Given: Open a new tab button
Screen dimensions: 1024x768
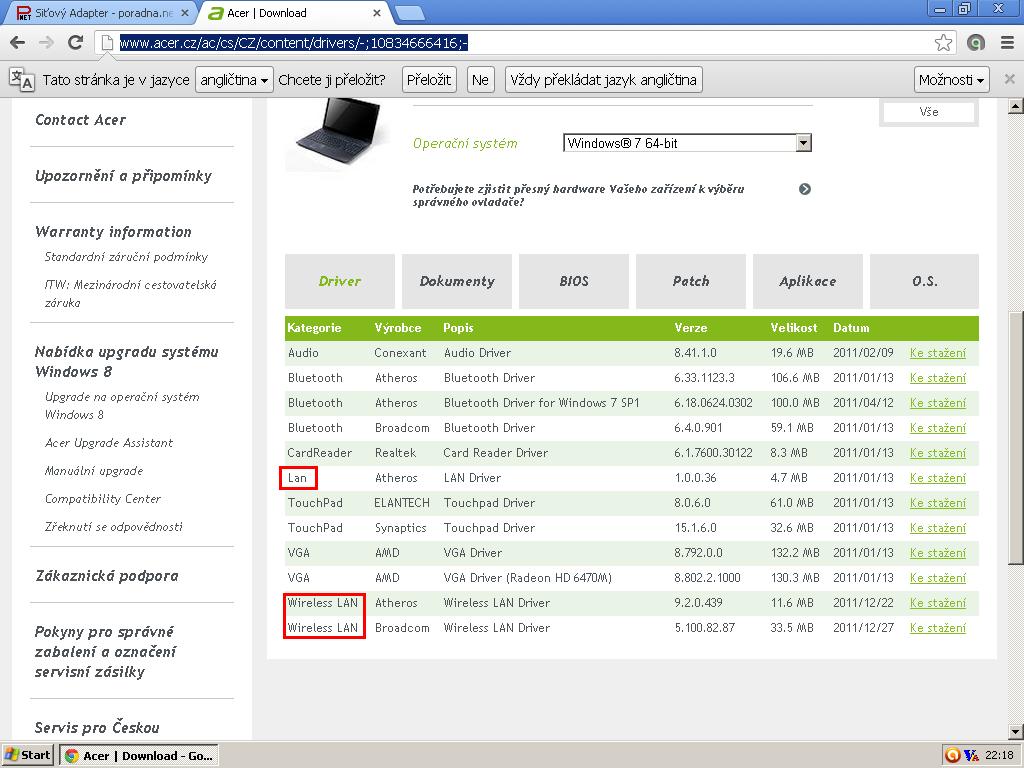Looking at the screenshot, I should point(409,13).
